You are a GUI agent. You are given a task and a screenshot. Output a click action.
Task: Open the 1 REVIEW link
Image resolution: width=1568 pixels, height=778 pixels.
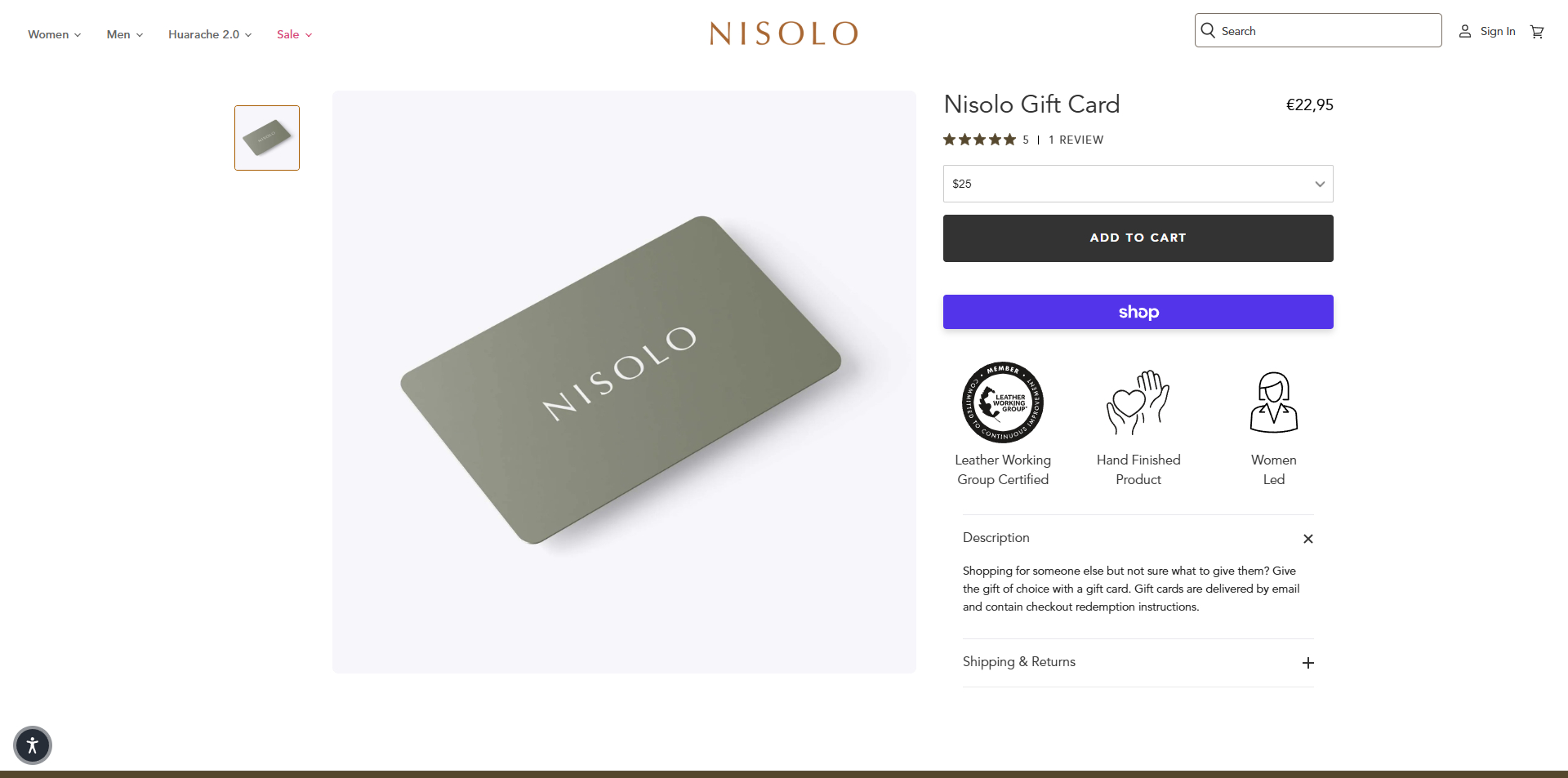1076,140
